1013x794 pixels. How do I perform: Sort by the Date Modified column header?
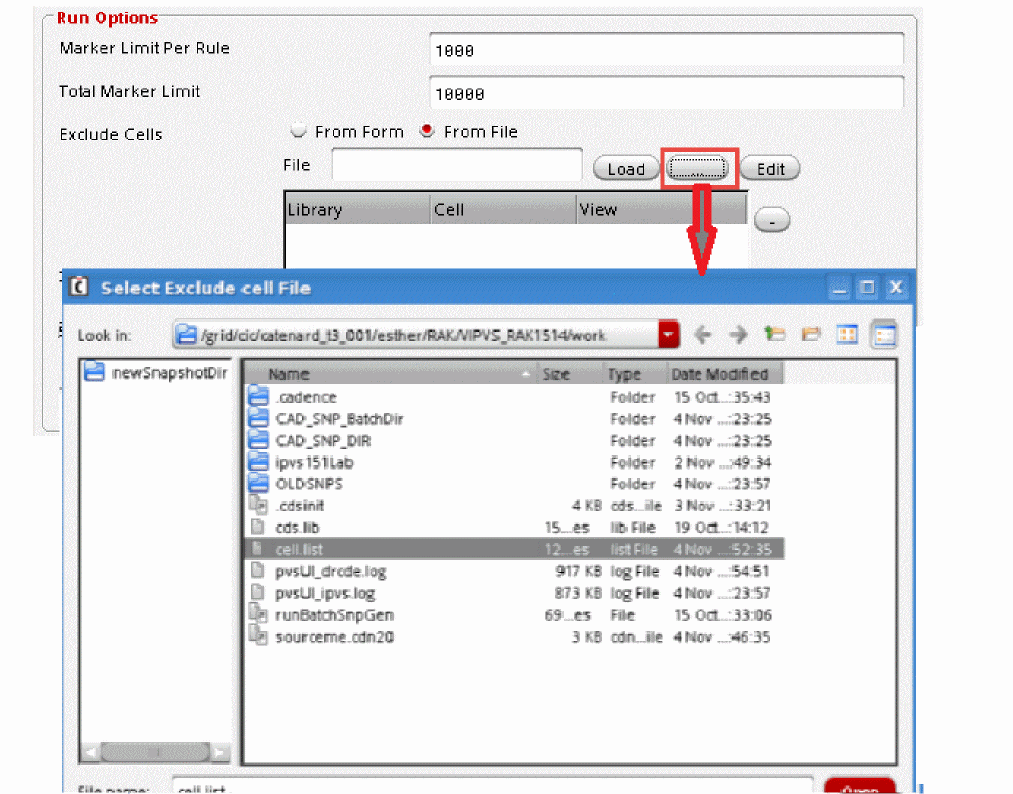[x=725, y=373]
